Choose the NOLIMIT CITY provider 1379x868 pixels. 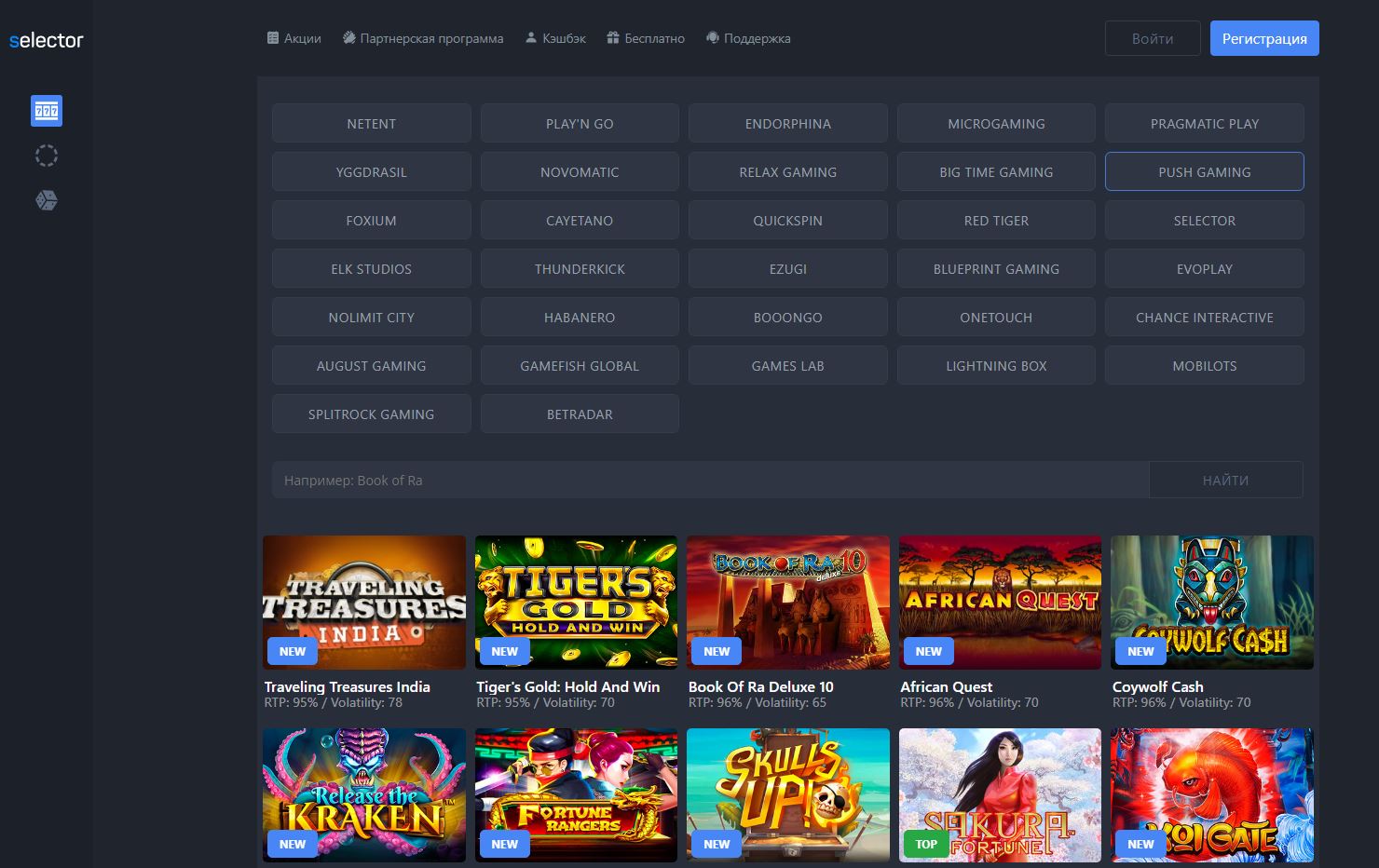point(371,318)
